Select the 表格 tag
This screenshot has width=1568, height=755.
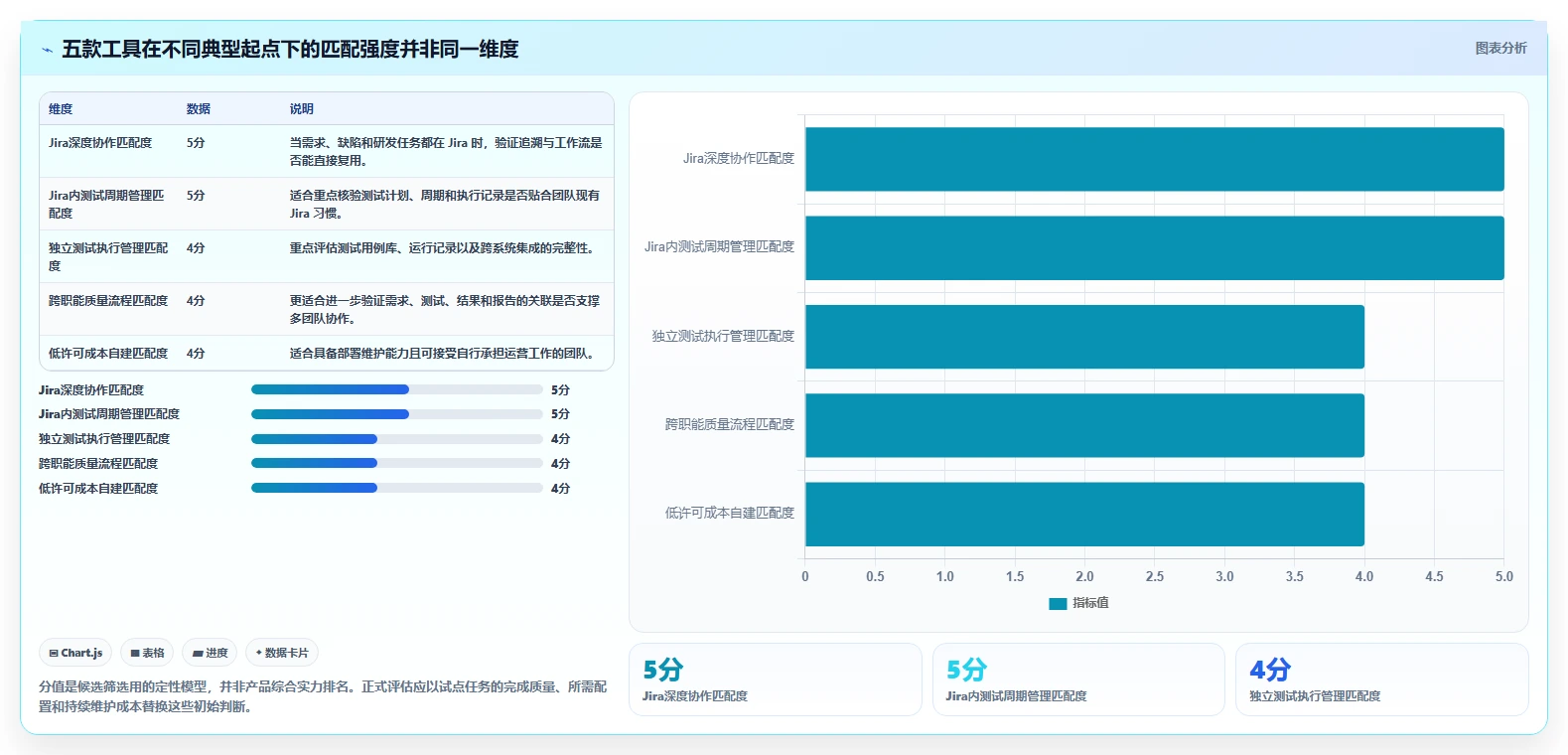147,653
